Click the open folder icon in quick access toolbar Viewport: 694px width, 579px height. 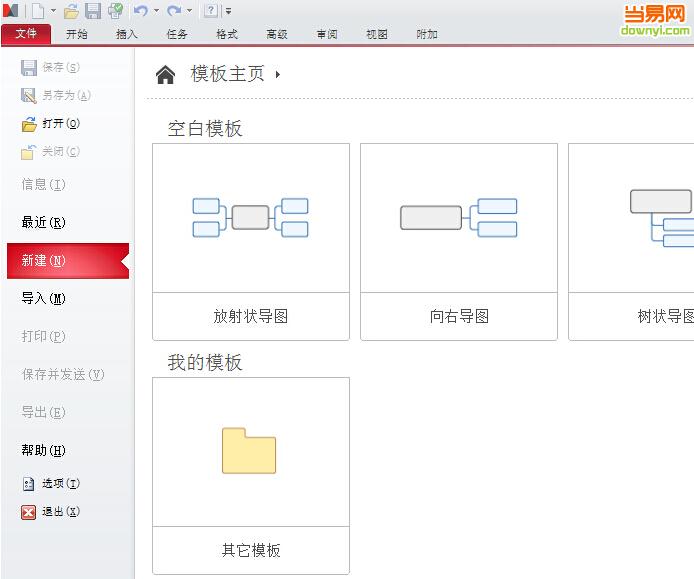[x=71, y=11]
